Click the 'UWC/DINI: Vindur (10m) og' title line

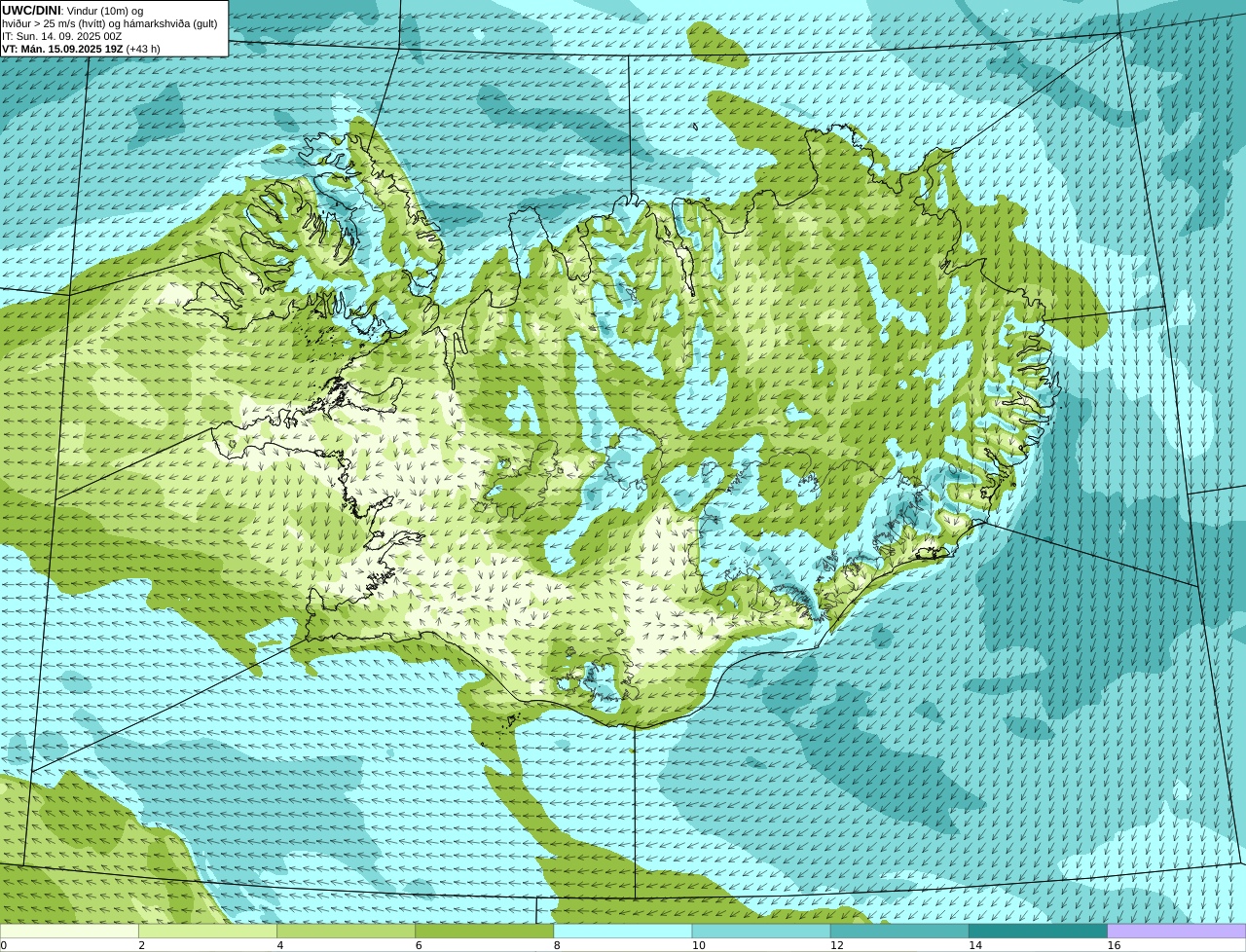click(x=73, y=11)
